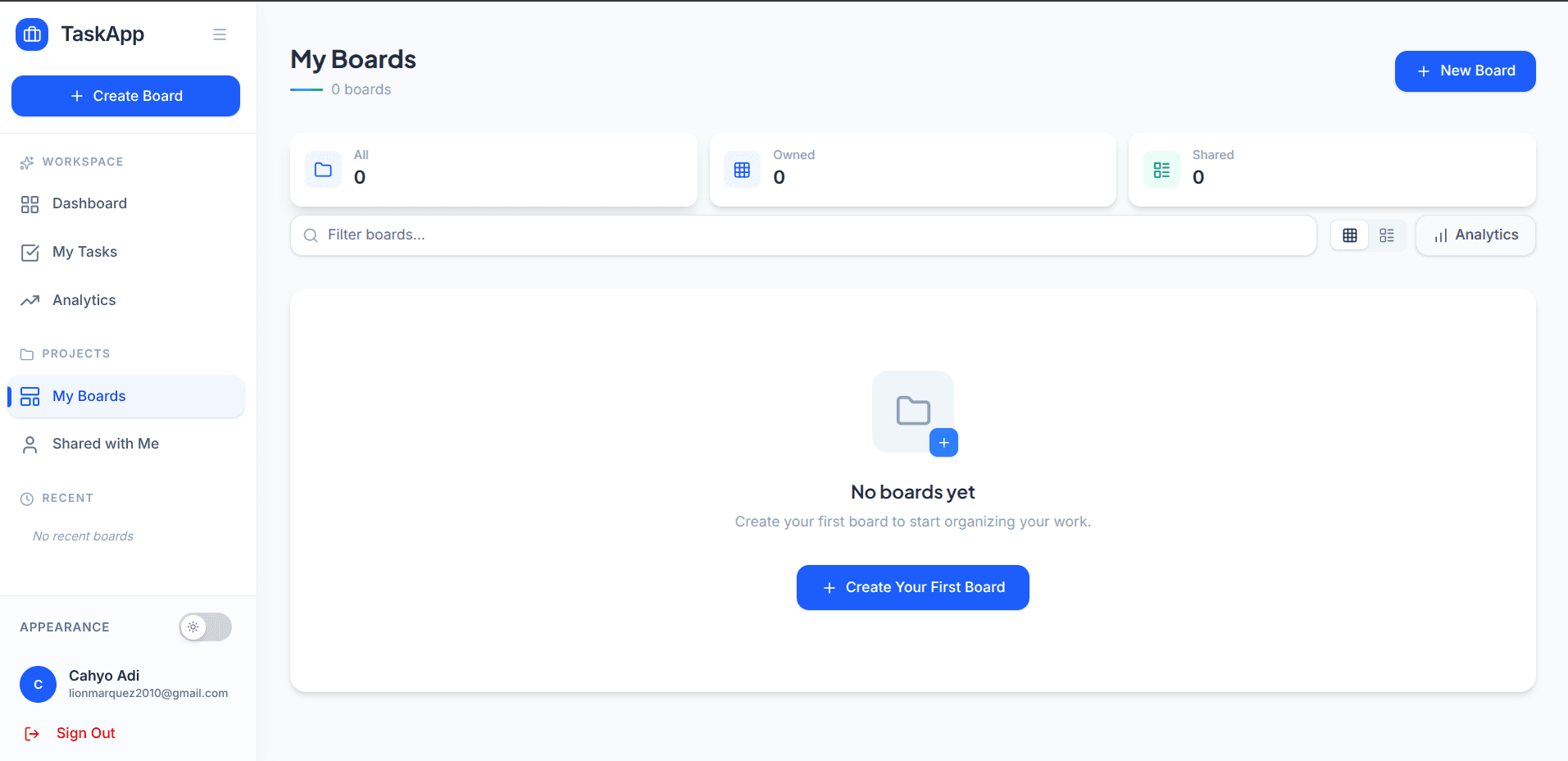This screenshot has height=761, width=1568.
Task: Focus the Filter boards search field
Action: click(803, 235)
